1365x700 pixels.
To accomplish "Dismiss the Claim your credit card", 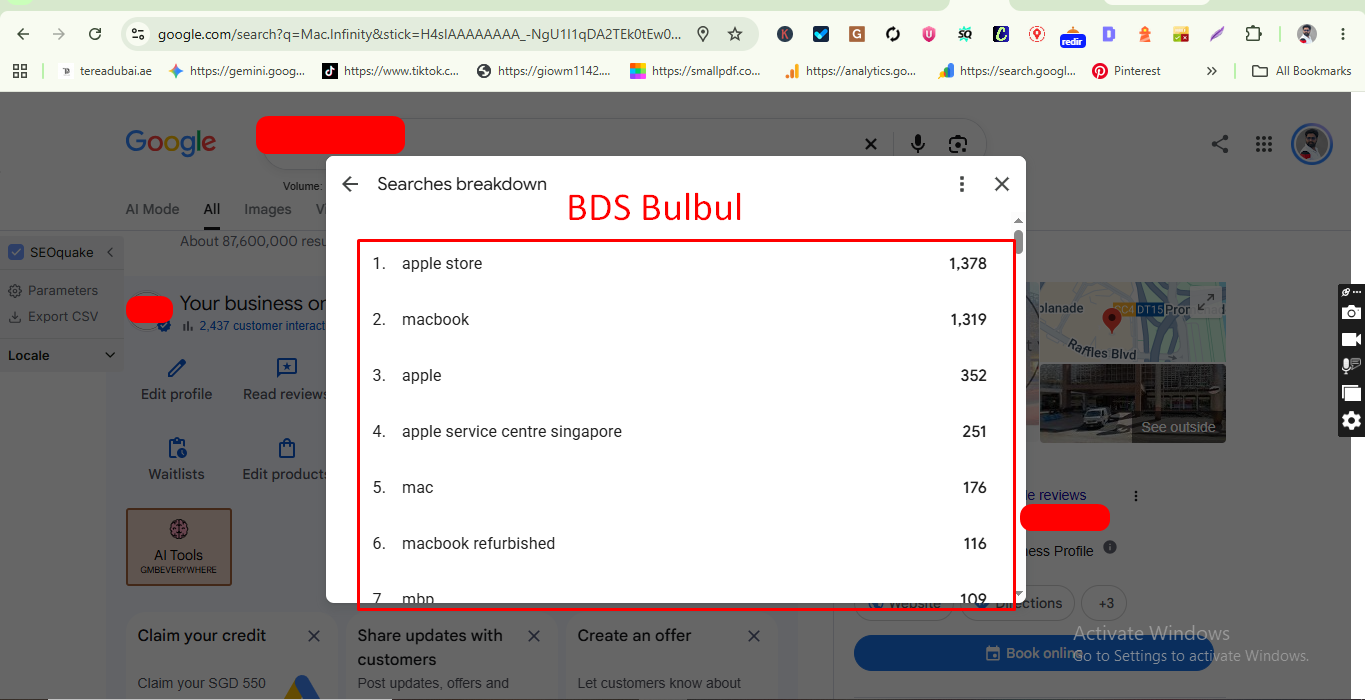I will pos(314,636).
